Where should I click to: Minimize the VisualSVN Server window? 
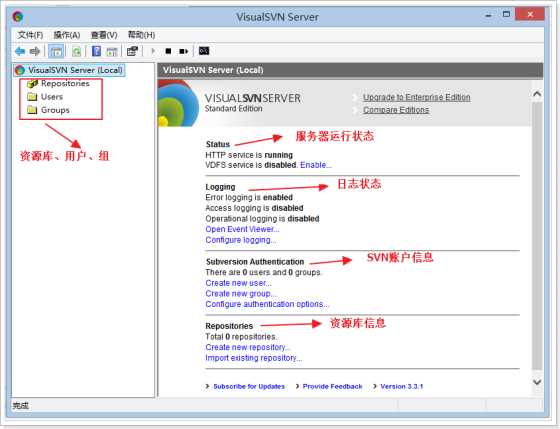coord(489,15)
